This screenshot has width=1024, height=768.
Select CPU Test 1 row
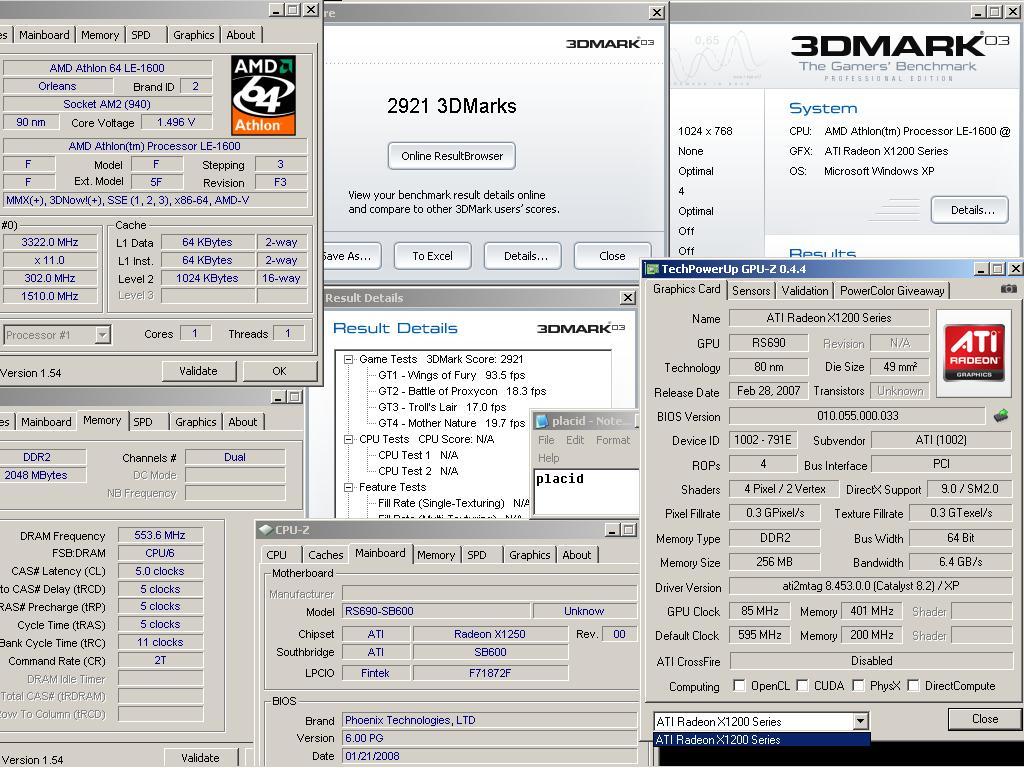point(418,455)
